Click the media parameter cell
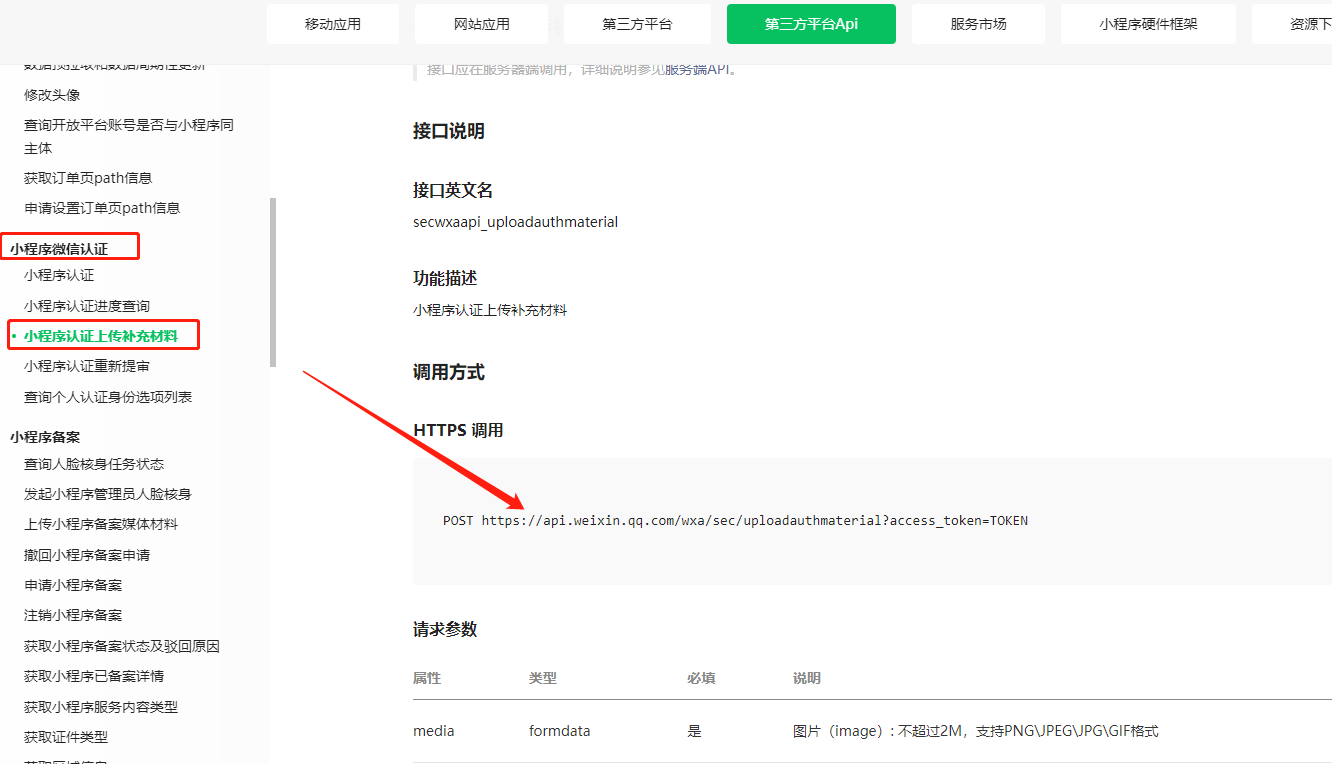Screen dimensions: 1332x764 pos(434,731)
